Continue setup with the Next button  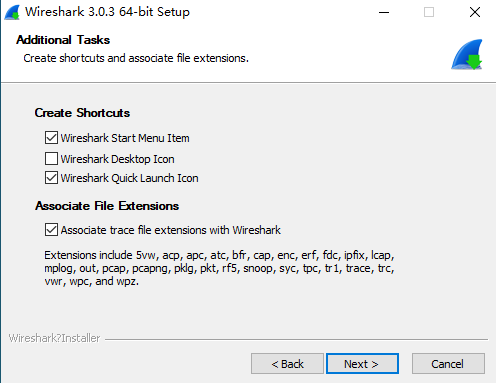click(362, 364)
